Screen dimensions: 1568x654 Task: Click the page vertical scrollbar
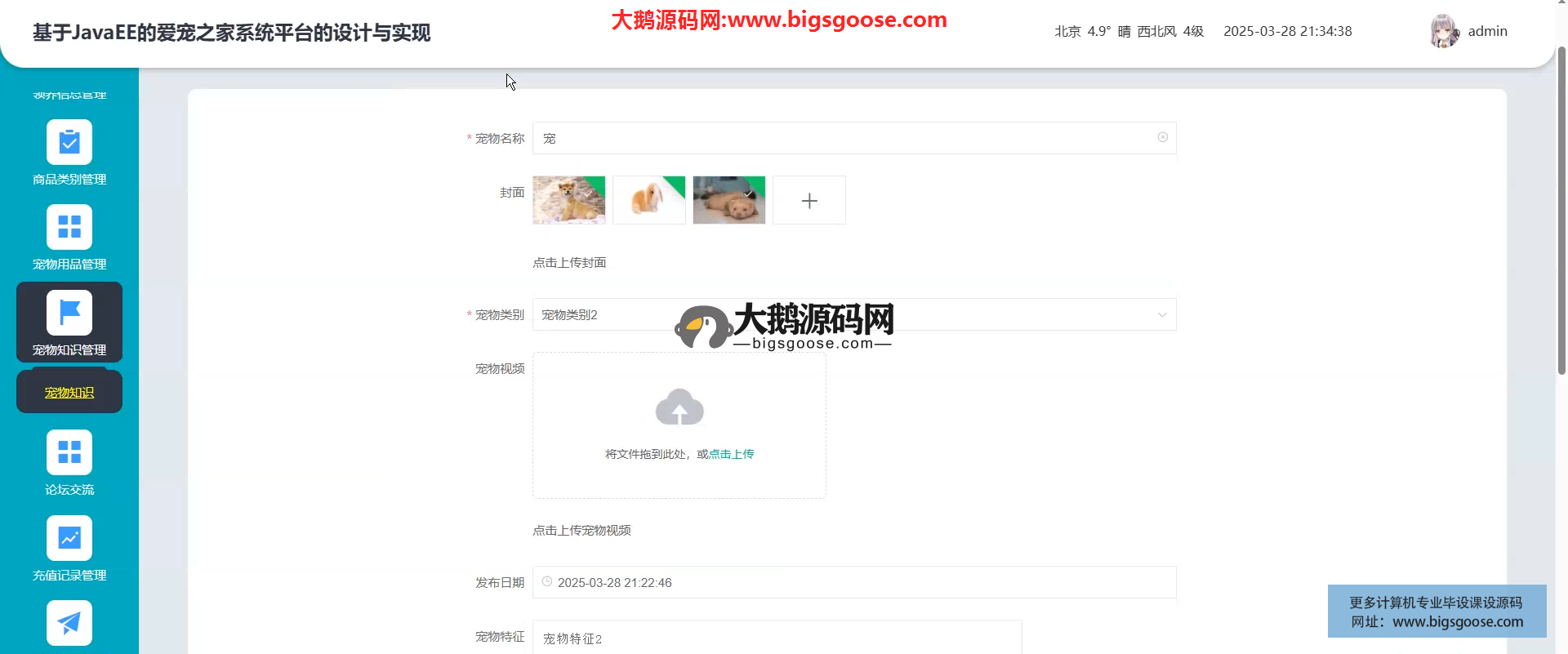coord(1561,212)
